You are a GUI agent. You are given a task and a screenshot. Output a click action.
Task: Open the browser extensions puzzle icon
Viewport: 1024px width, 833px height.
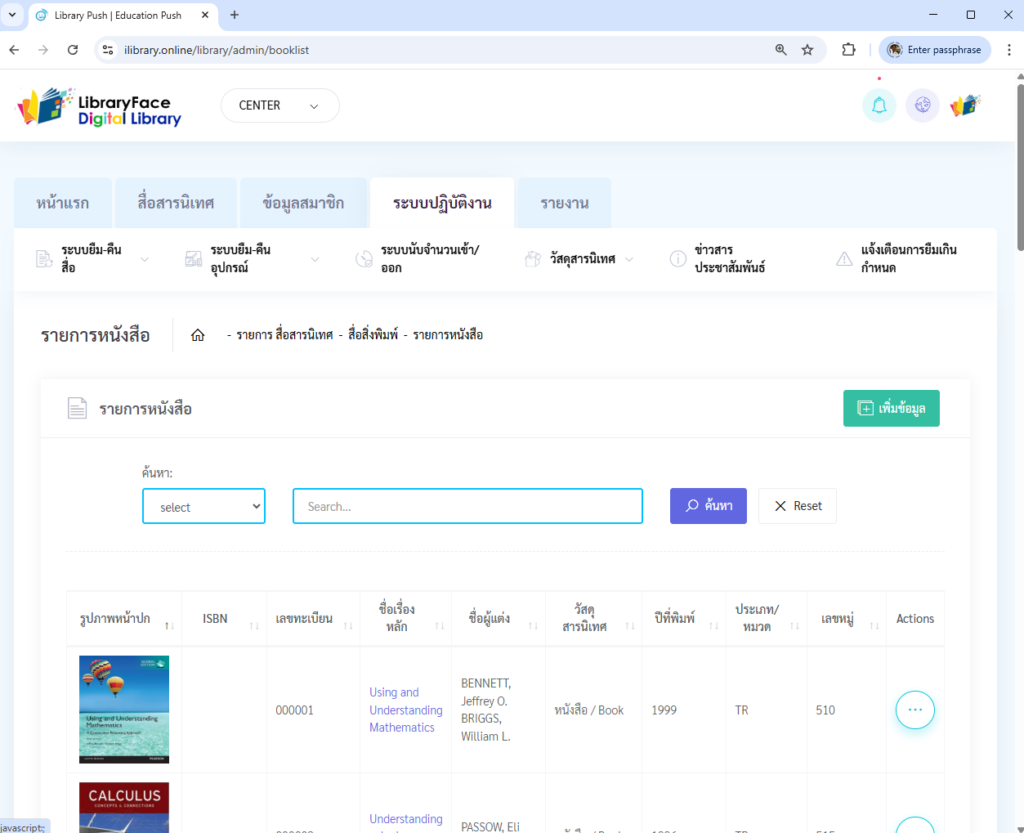click(849, 50)
